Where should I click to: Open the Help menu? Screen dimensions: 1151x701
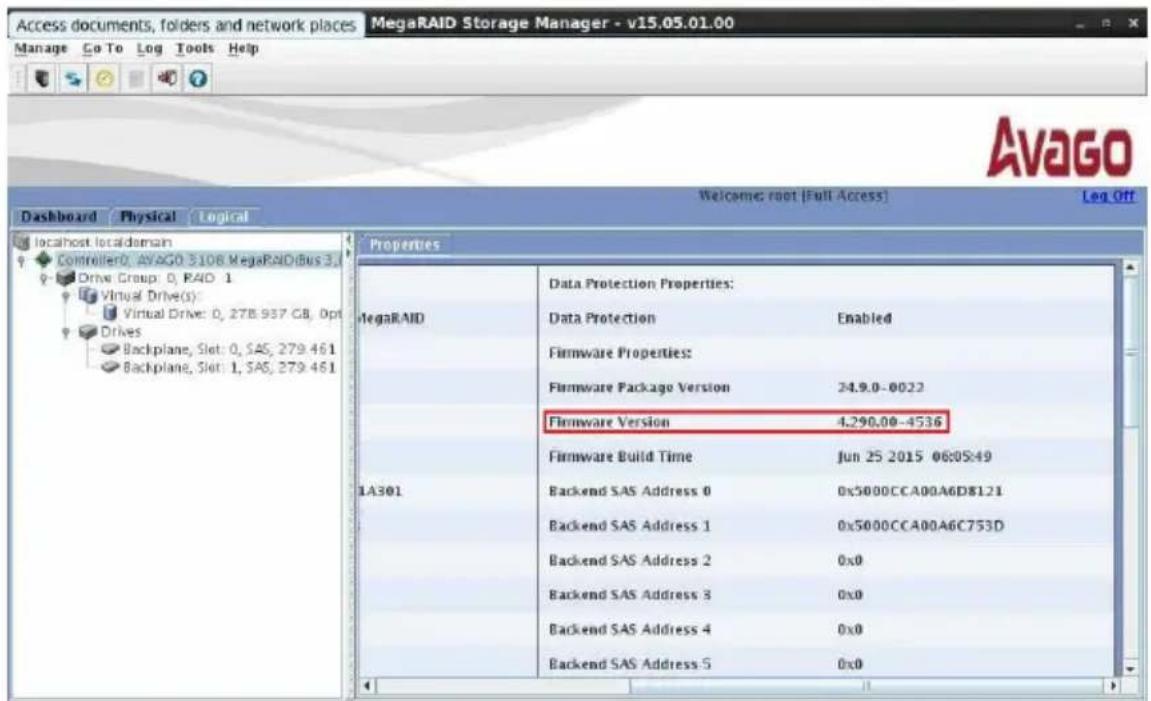(243, 48)
